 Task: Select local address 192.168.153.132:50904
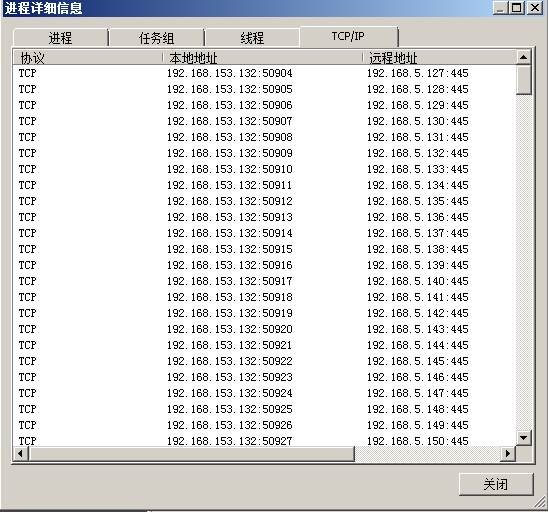tap(229, 73)
